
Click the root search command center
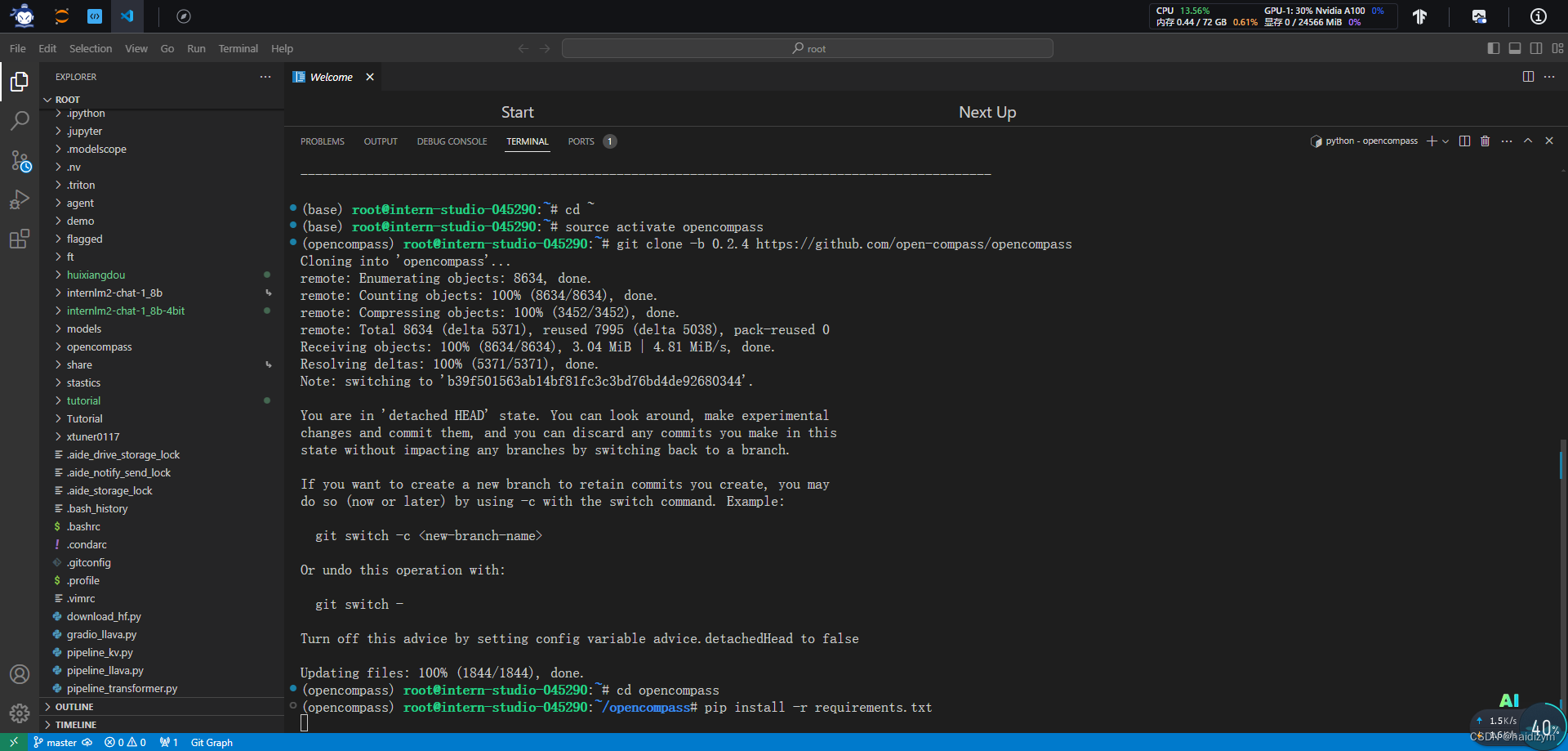click(x=808, y=48)
